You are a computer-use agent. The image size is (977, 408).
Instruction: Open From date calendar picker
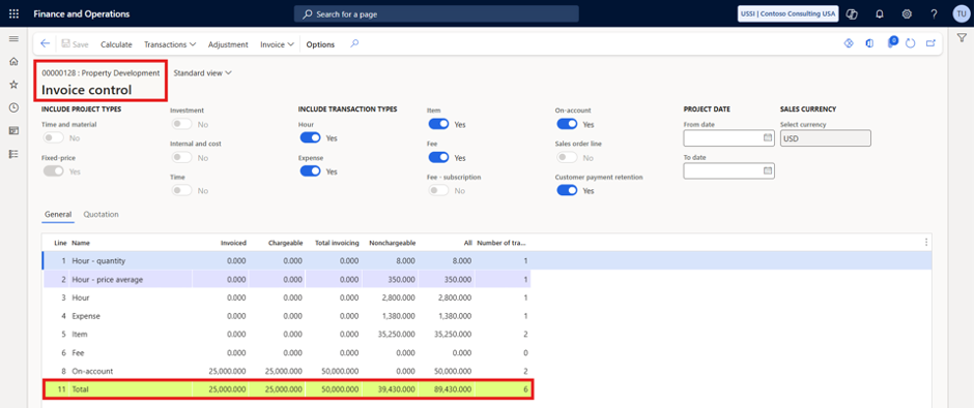pyautogui.click(x=768, y=138)
